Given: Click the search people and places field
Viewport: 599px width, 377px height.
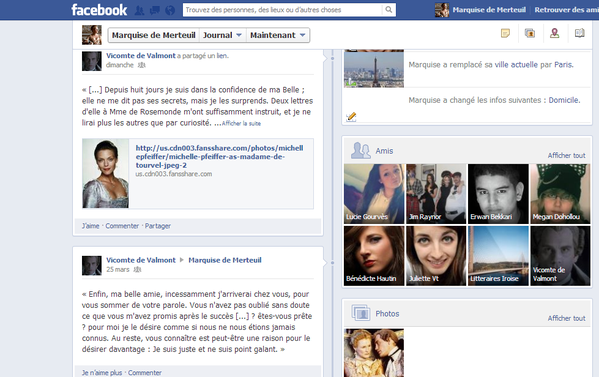Looking at the screenshot, I should [x=283, y=10].
